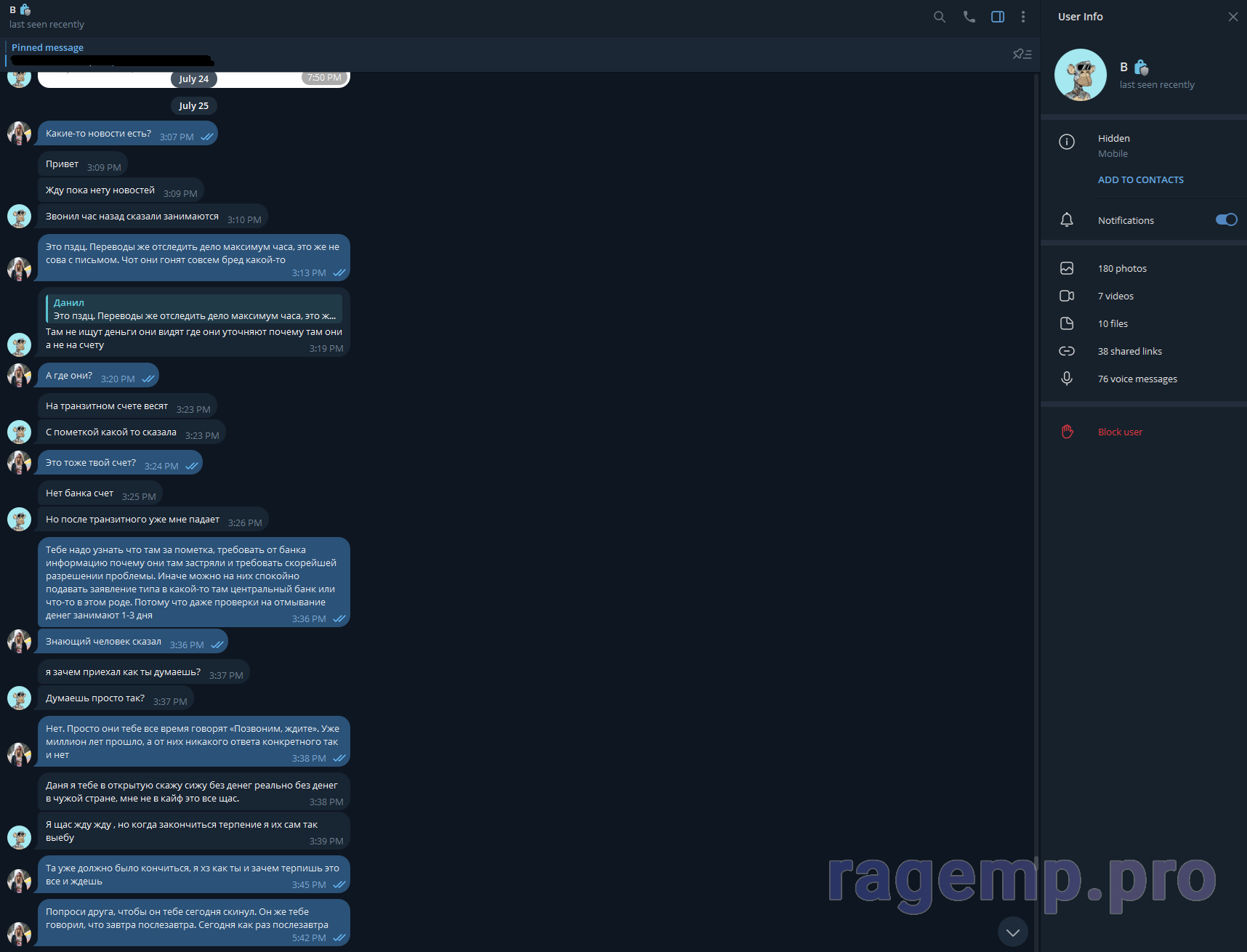
Task: Open search in this chat
Action: coord(940,17)
